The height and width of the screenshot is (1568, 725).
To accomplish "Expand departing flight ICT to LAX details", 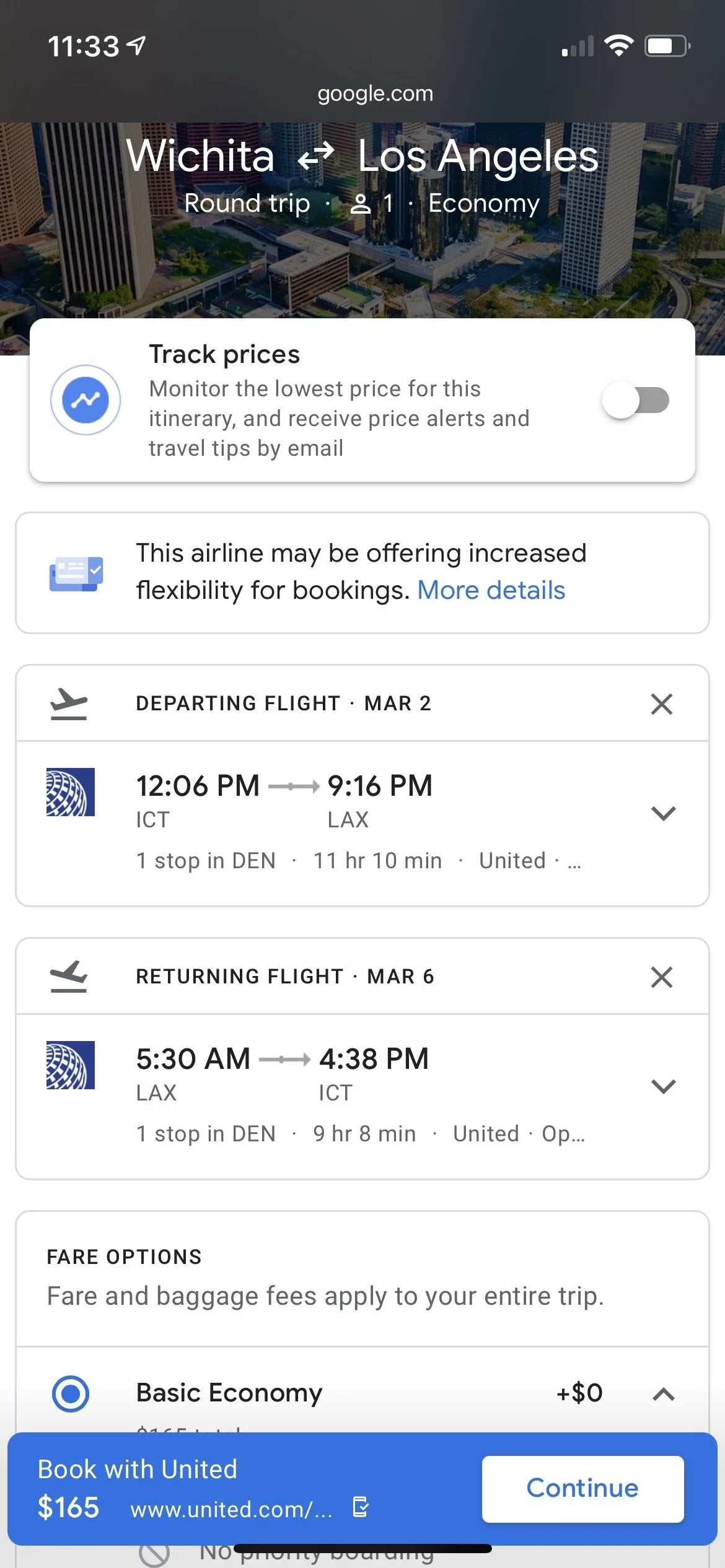I will click(663, 813).
